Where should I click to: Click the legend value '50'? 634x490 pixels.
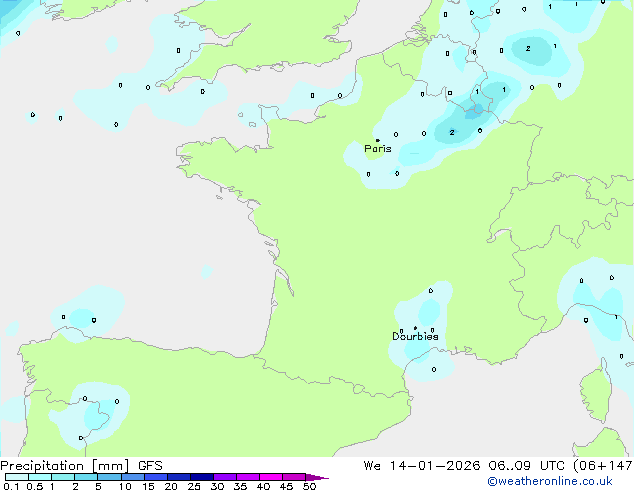pos(309,486)
